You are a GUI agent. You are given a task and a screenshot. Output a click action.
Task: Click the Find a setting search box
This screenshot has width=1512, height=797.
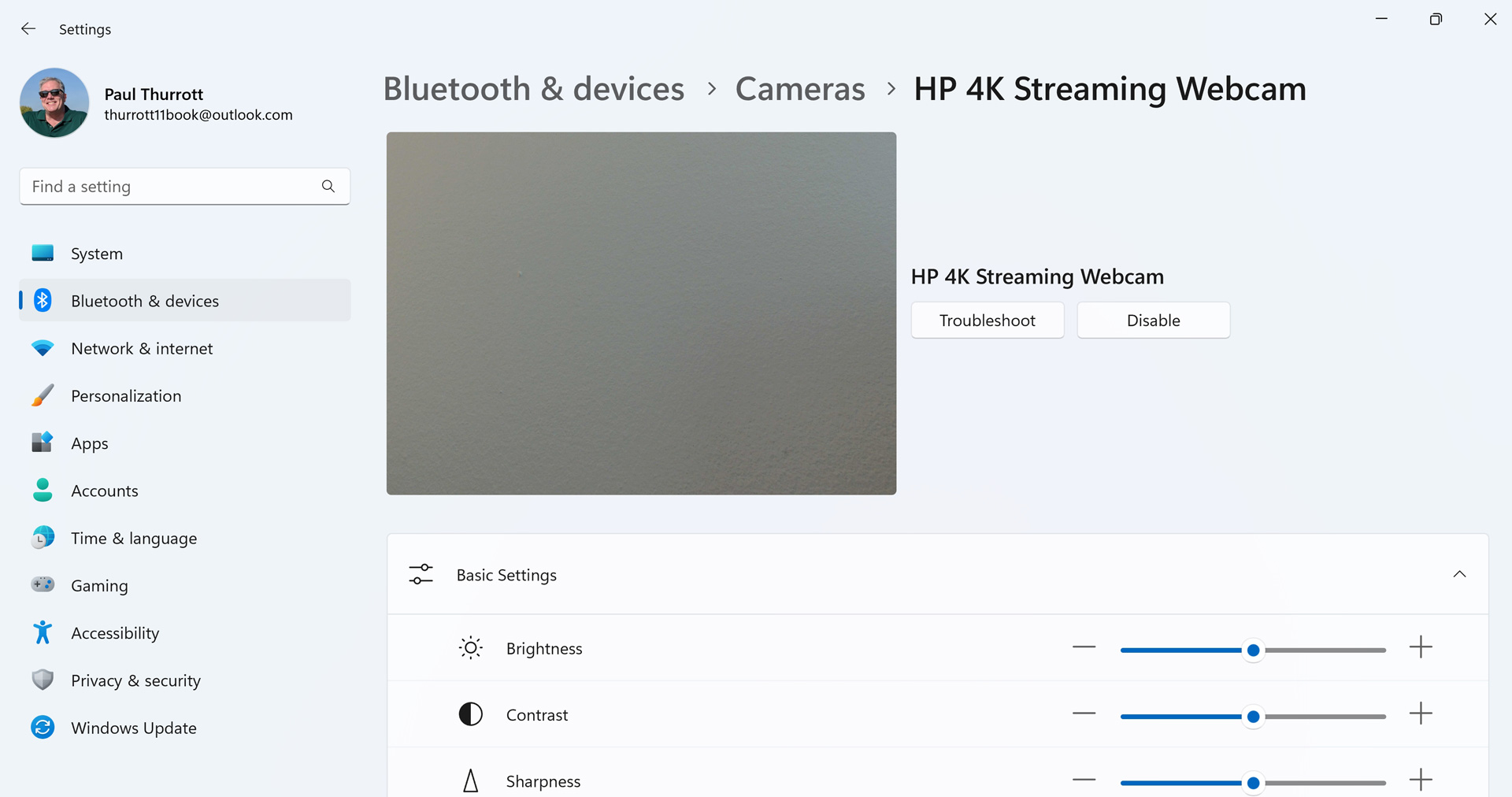pyautogui.click(x=185, y=187)
